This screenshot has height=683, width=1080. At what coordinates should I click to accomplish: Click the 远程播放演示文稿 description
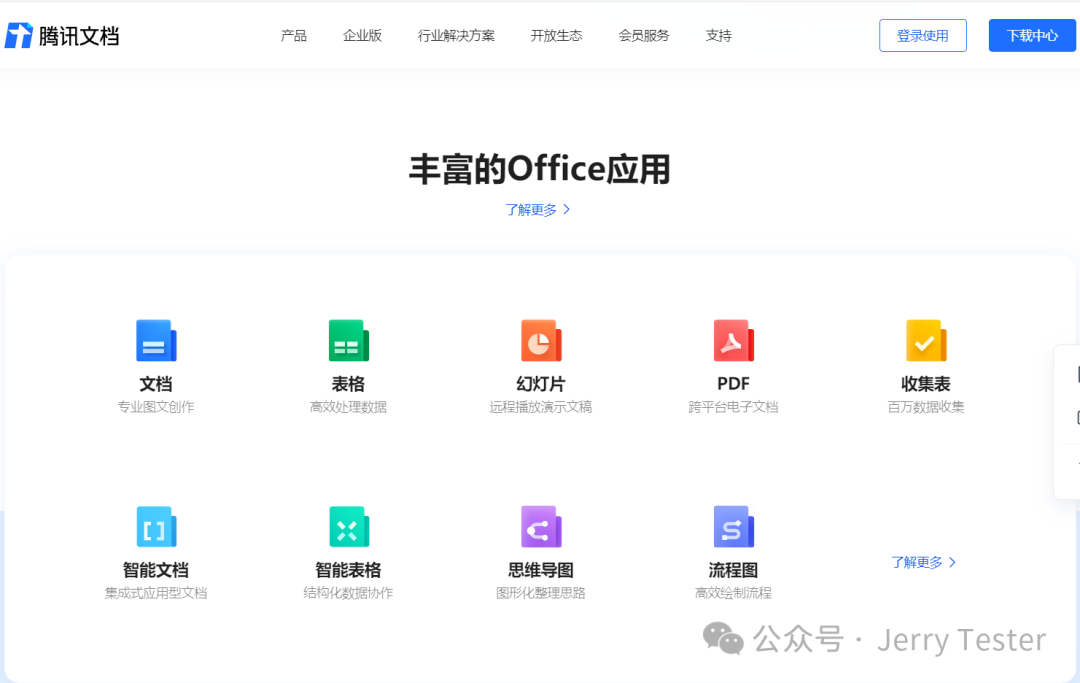pos(541,407)
